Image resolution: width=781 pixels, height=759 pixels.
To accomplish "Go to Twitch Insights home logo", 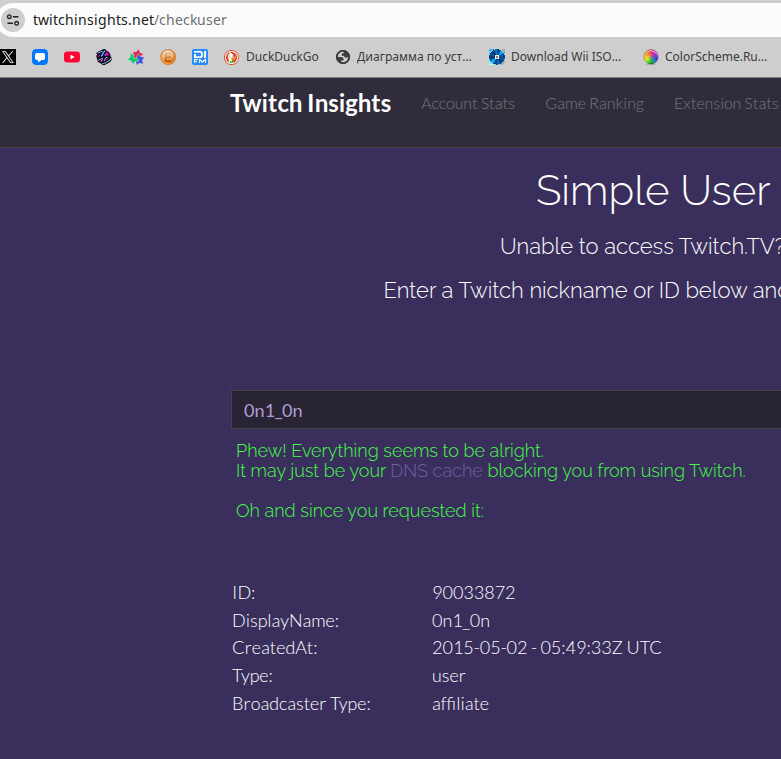I will tap(310, 104).
